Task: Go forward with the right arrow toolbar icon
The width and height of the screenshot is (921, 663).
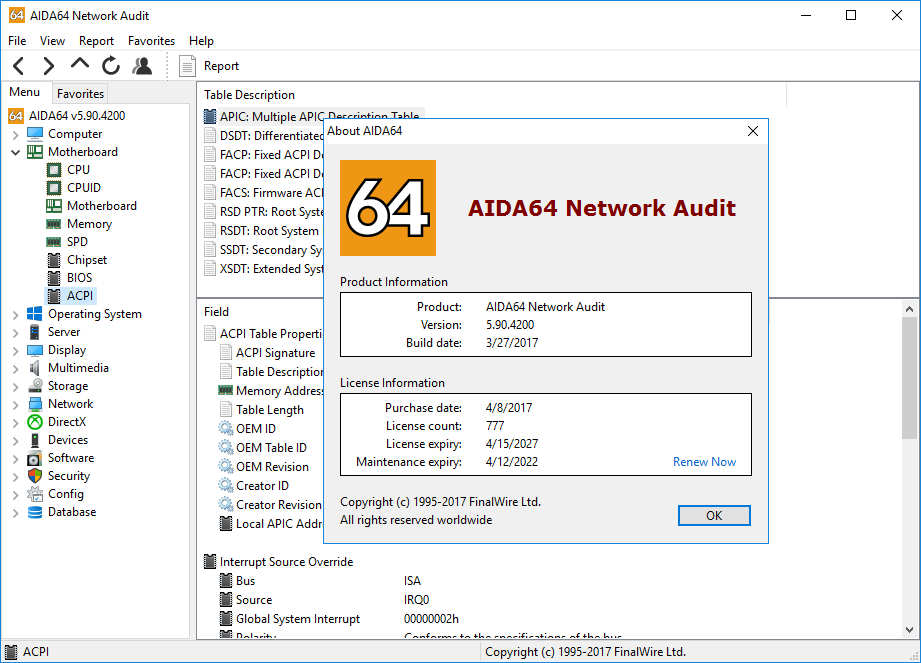Action: [49, 66]
